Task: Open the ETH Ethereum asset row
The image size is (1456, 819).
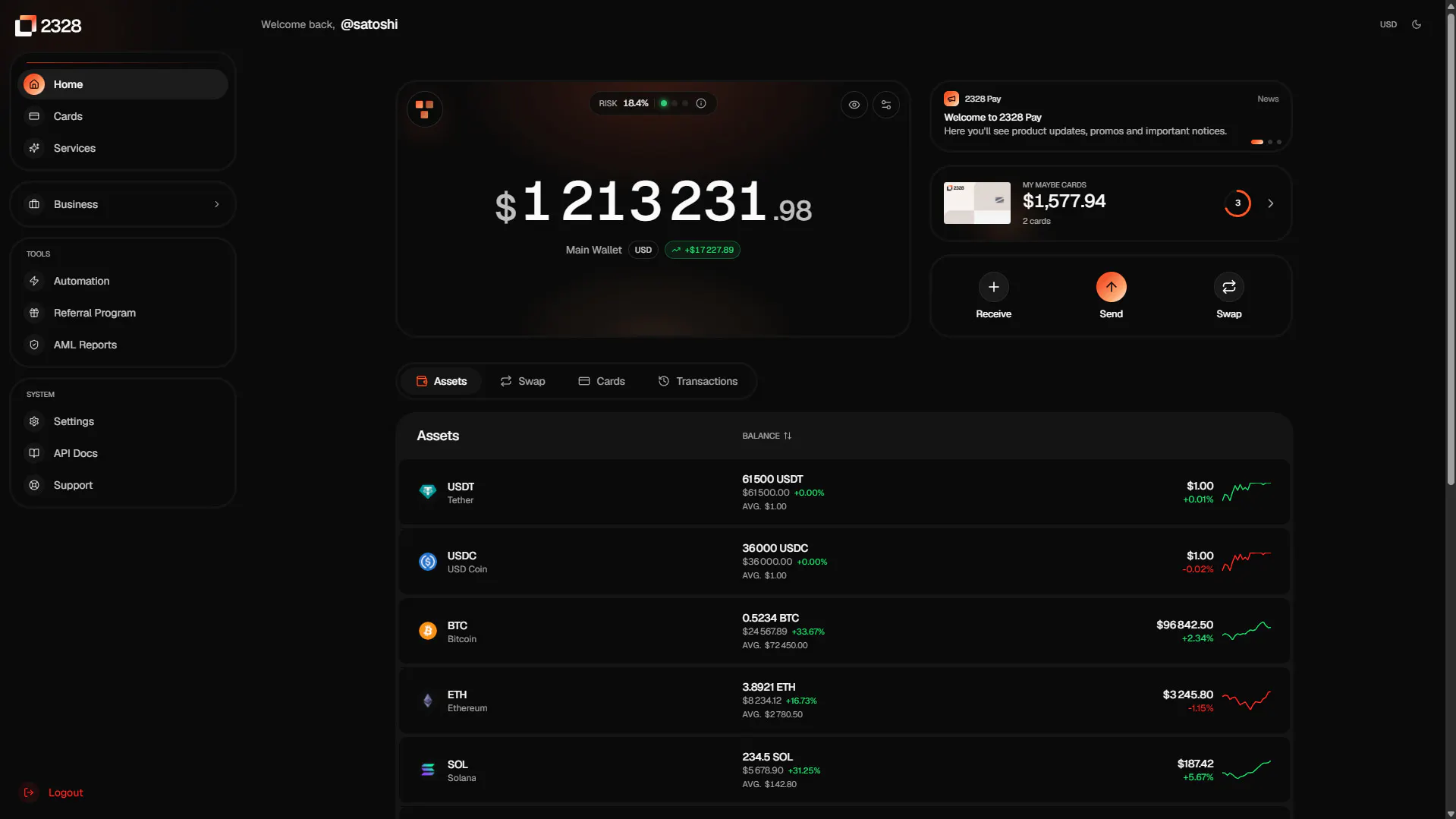Action: pyautogui.click(x=844, y=701)
